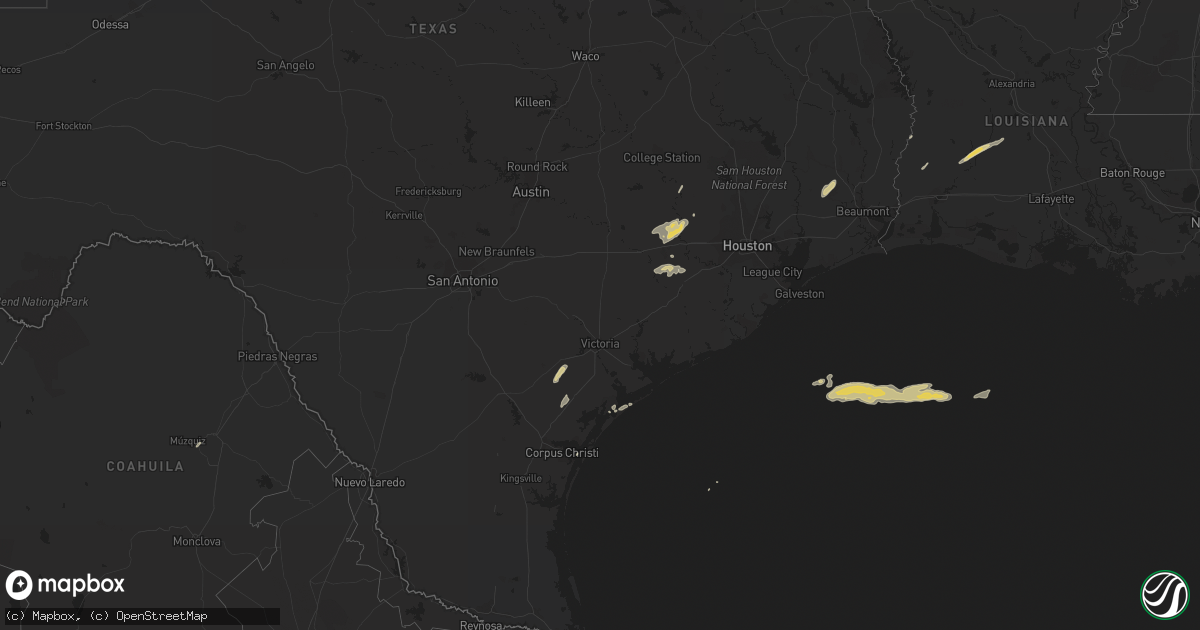
Task: Click the San Angelo label
Action: point(285,66)
